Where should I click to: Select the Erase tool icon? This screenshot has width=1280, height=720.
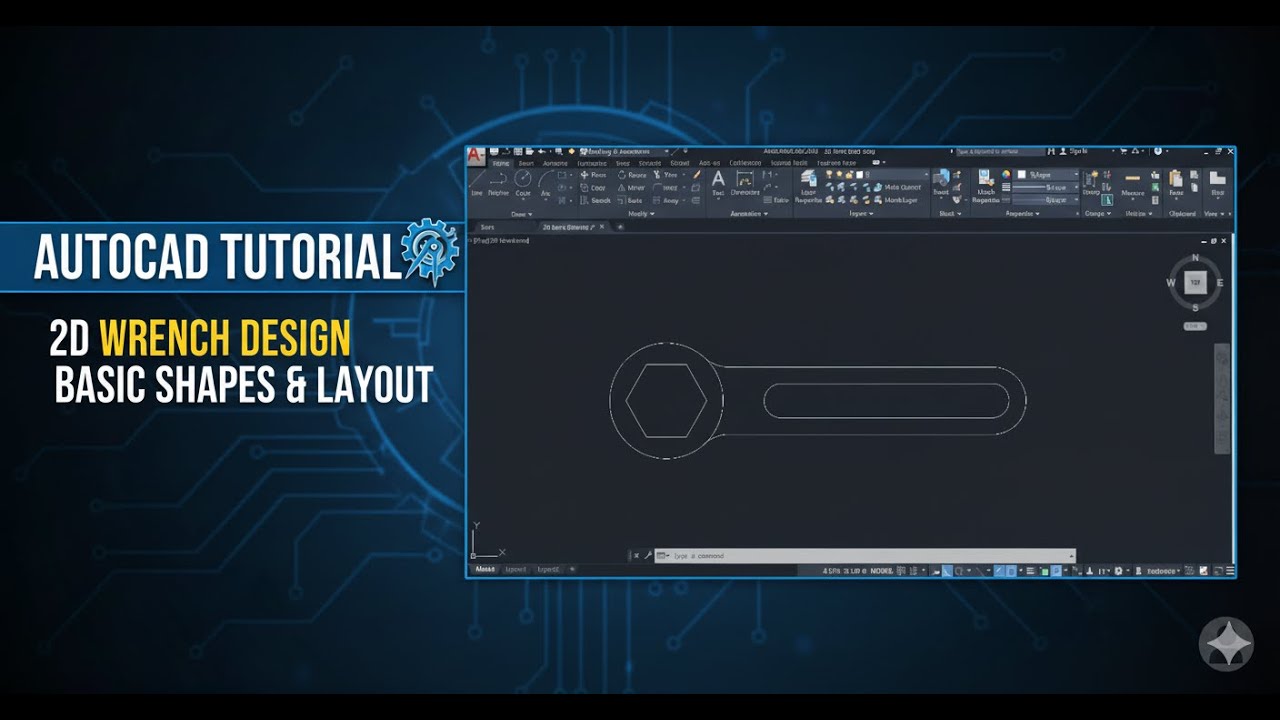(697, 175)
